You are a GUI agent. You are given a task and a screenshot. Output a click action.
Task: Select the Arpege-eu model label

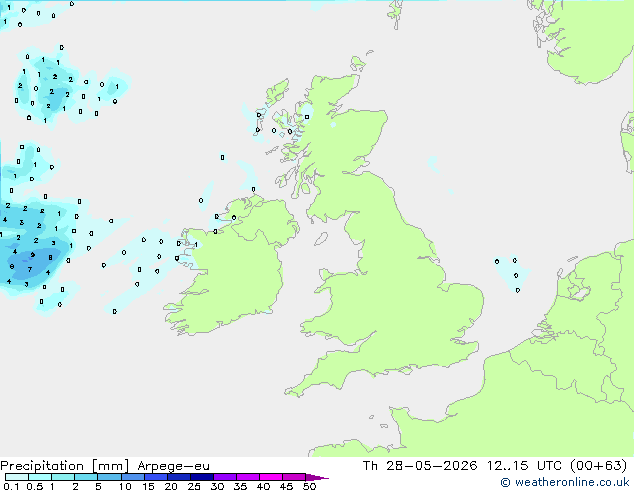[173, 466]
